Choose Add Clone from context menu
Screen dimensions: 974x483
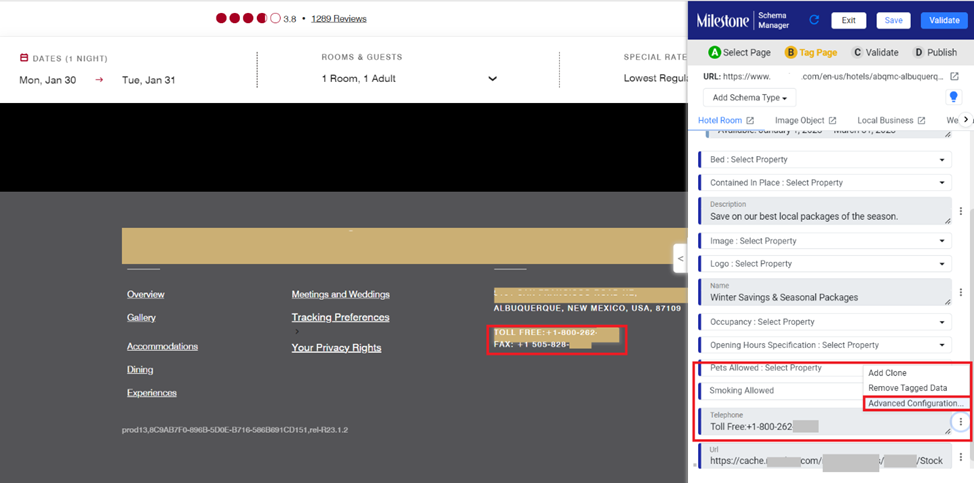(x=887, y=373)
